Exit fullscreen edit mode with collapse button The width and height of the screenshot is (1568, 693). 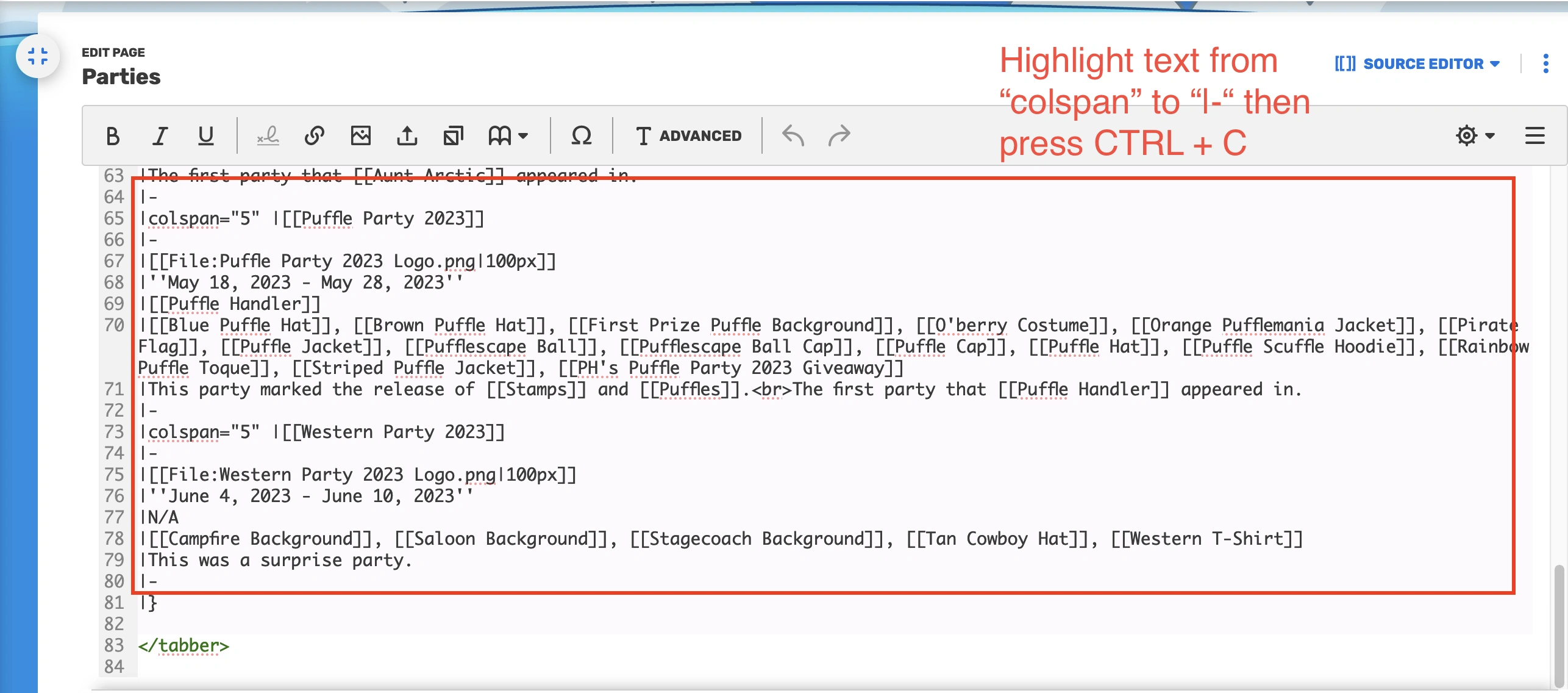(38, 56)
